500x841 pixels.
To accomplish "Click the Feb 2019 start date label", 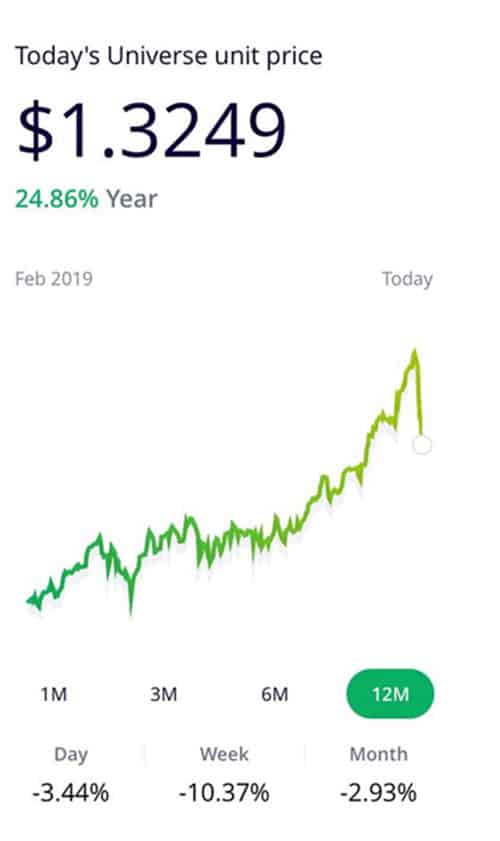I will pyautogui.click(x=54, y=279).
